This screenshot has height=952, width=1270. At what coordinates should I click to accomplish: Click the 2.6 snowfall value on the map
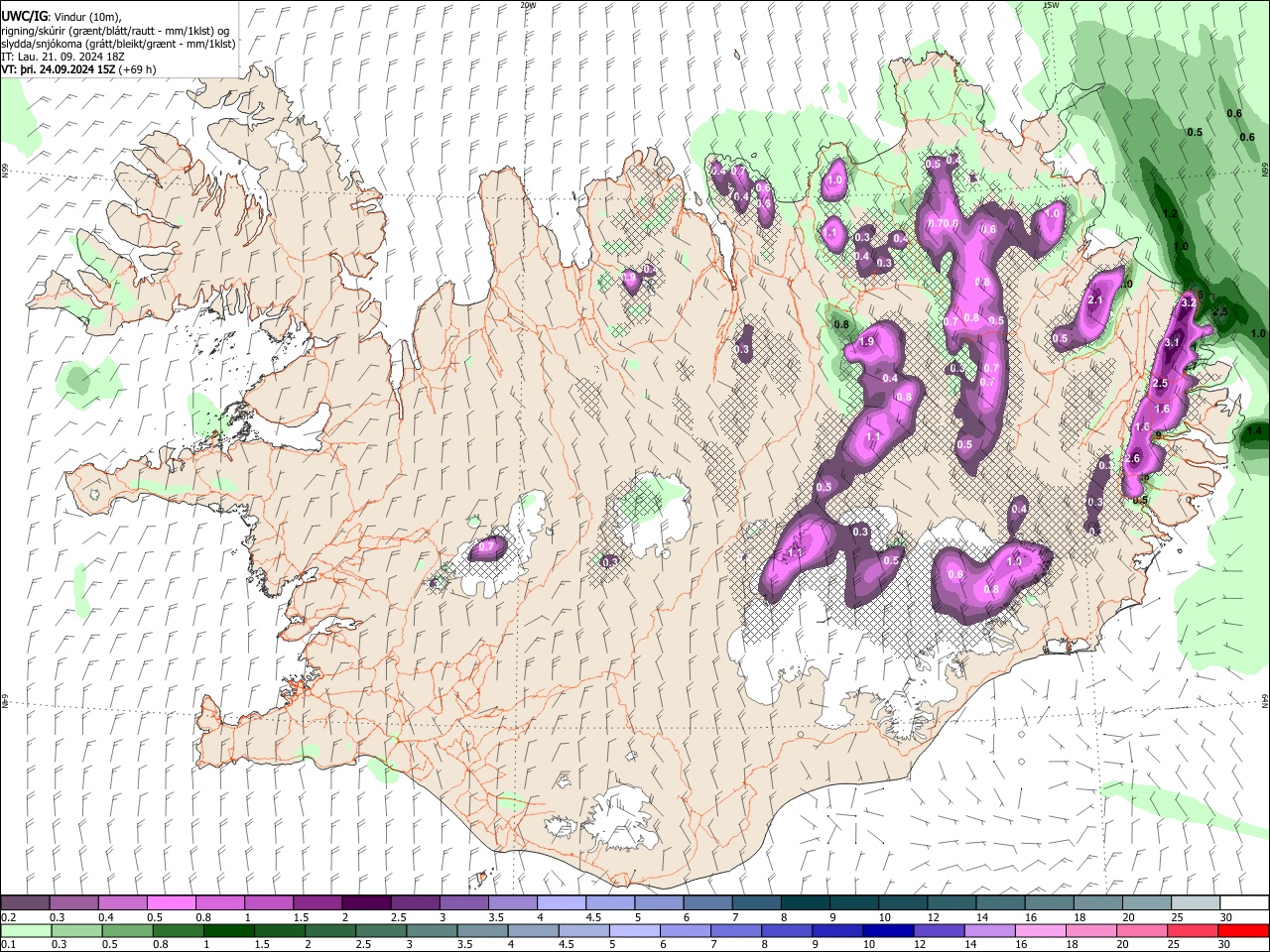click(x=1133, y=458)
